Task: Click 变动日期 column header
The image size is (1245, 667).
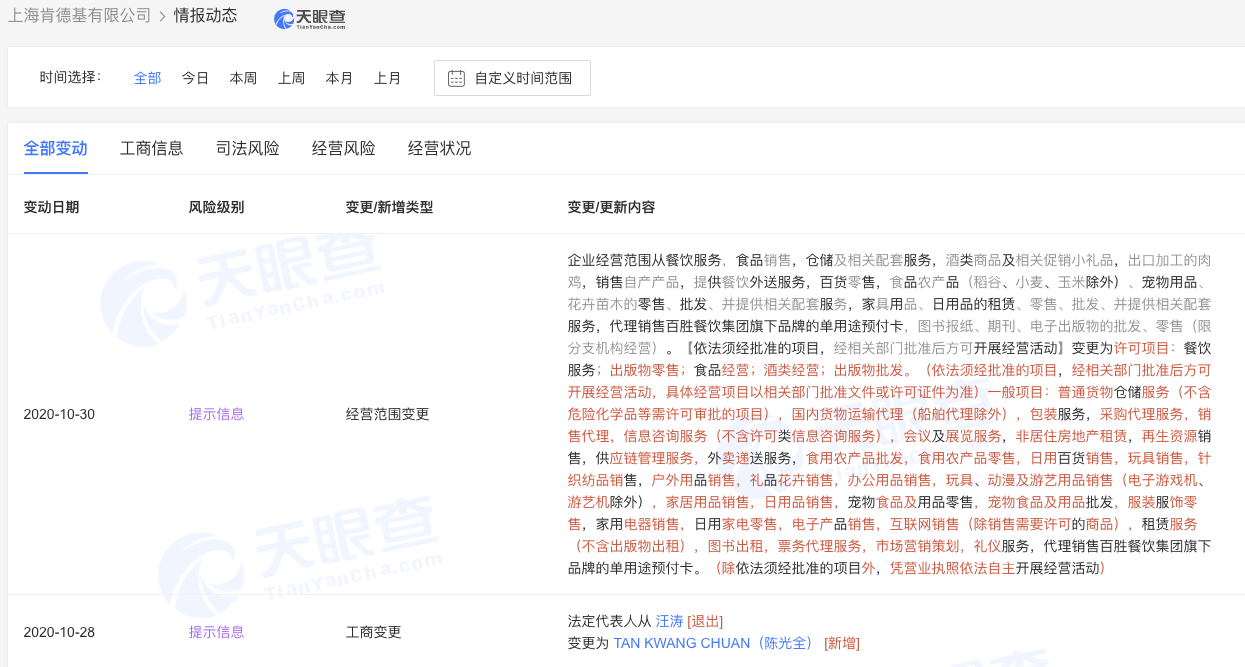Action: 52,208
